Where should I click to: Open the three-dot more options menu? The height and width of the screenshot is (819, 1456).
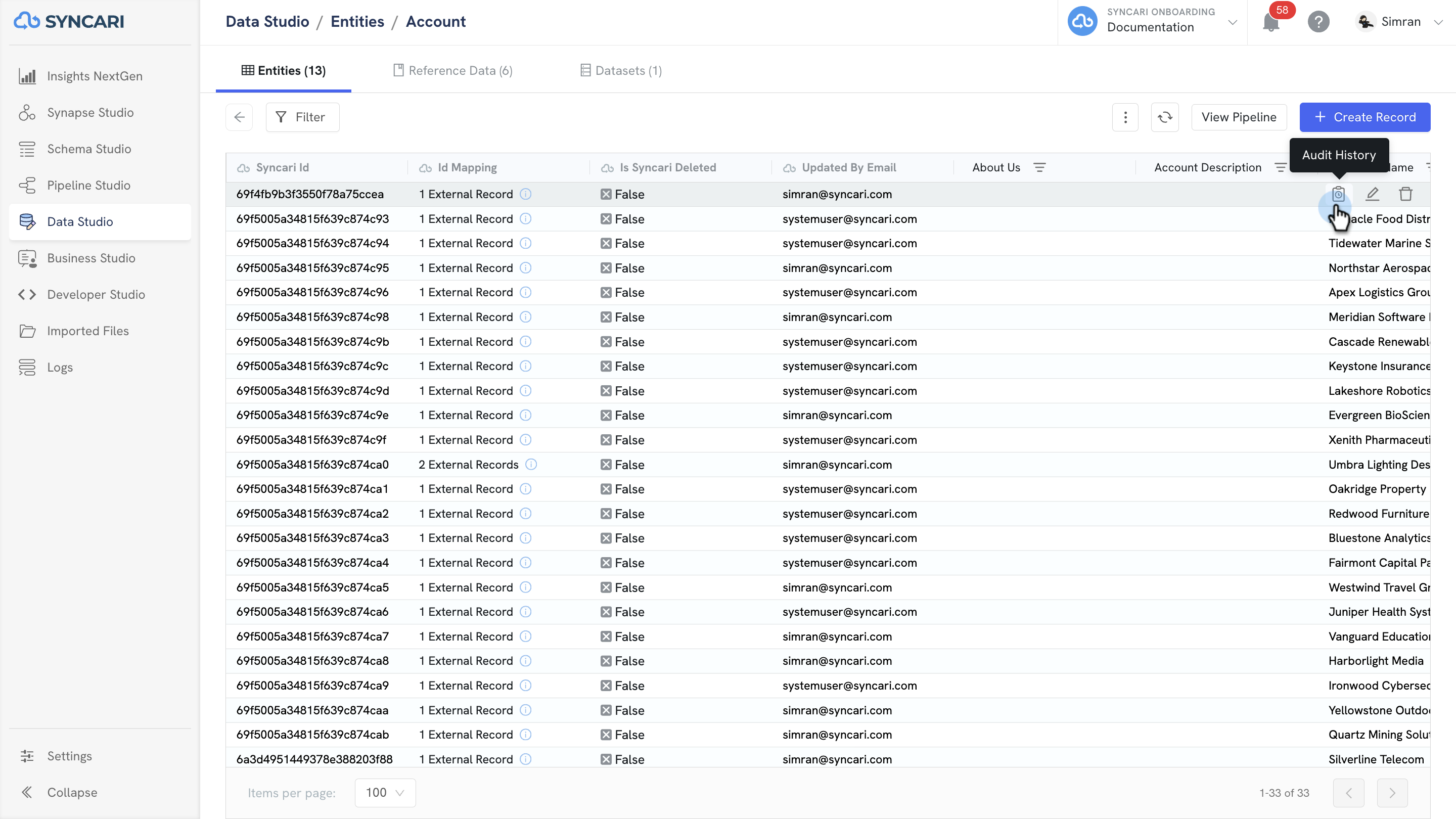[1125, 117]
